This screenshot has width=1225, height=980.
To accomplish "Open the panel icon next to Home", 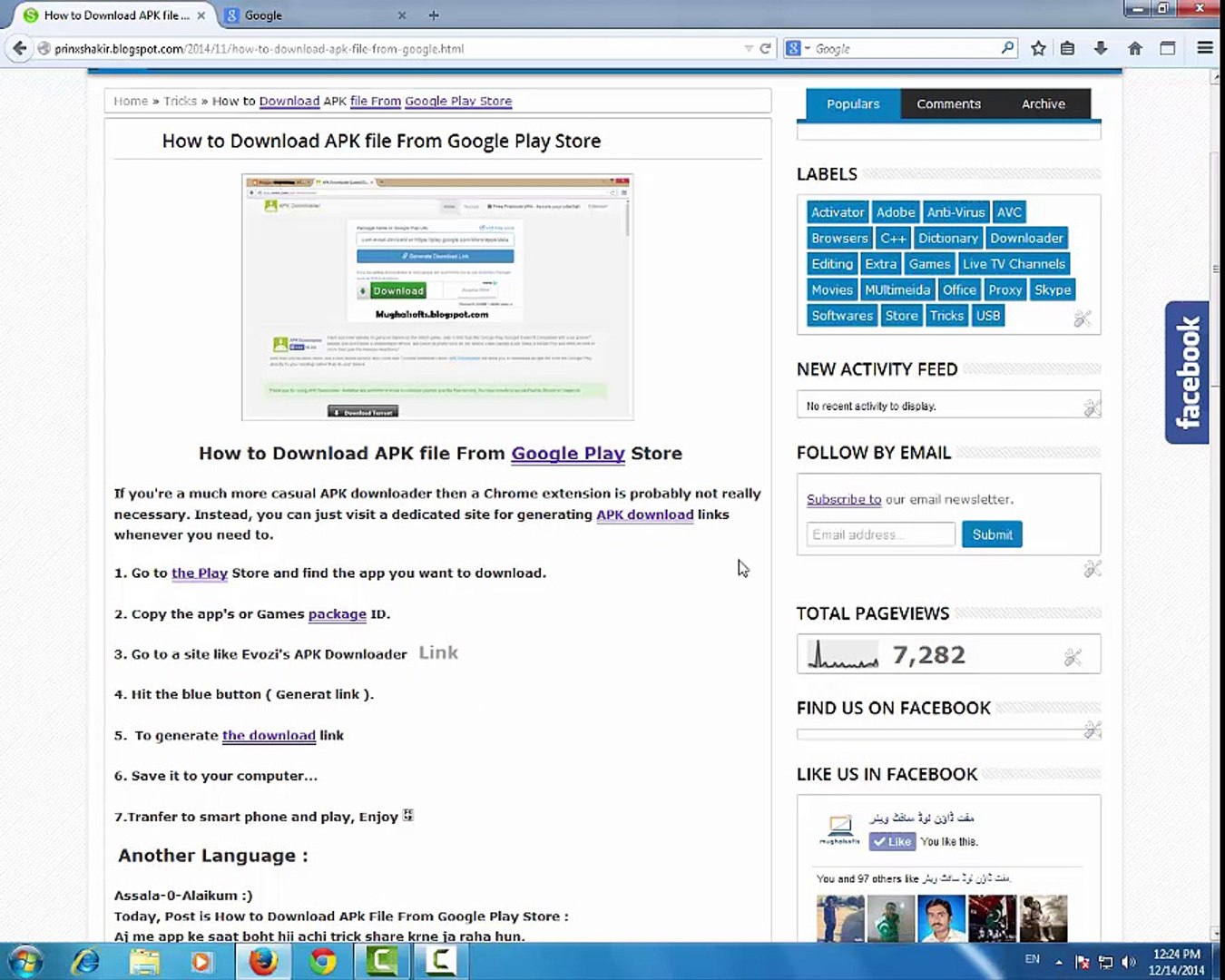I will point(1168,49).
